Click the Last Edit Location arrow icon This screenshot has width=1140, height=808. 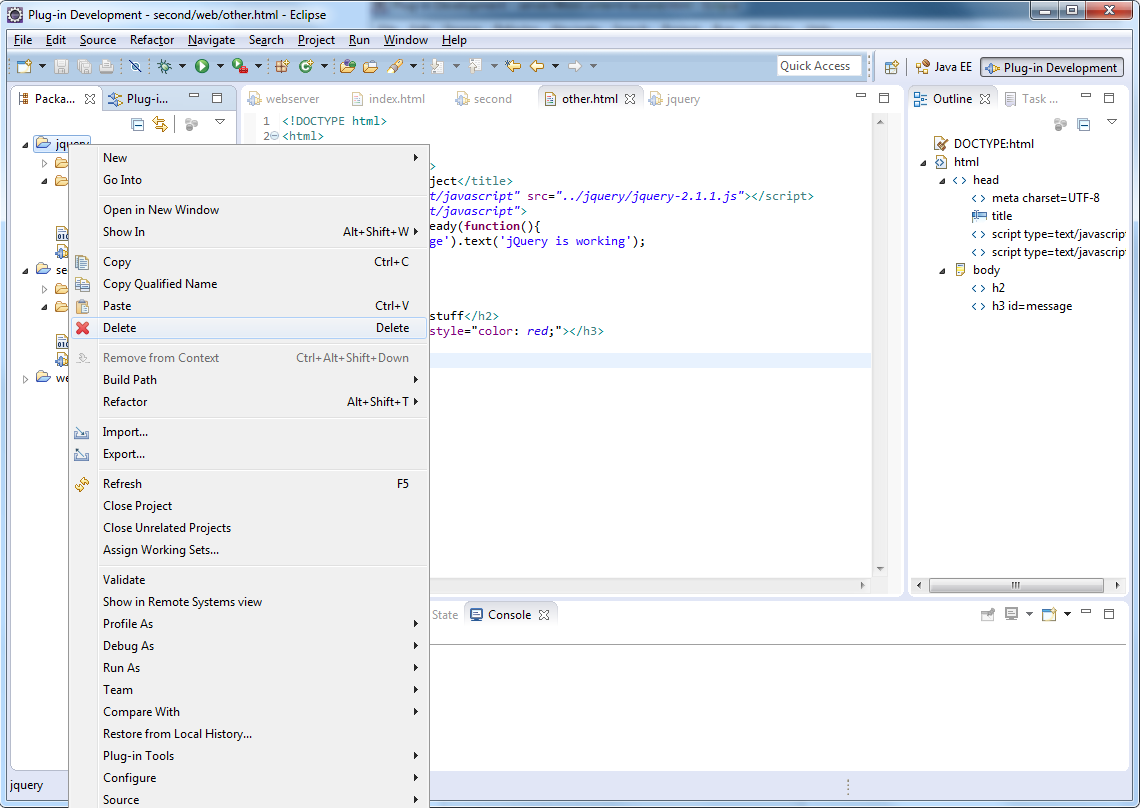coord(513,66)
